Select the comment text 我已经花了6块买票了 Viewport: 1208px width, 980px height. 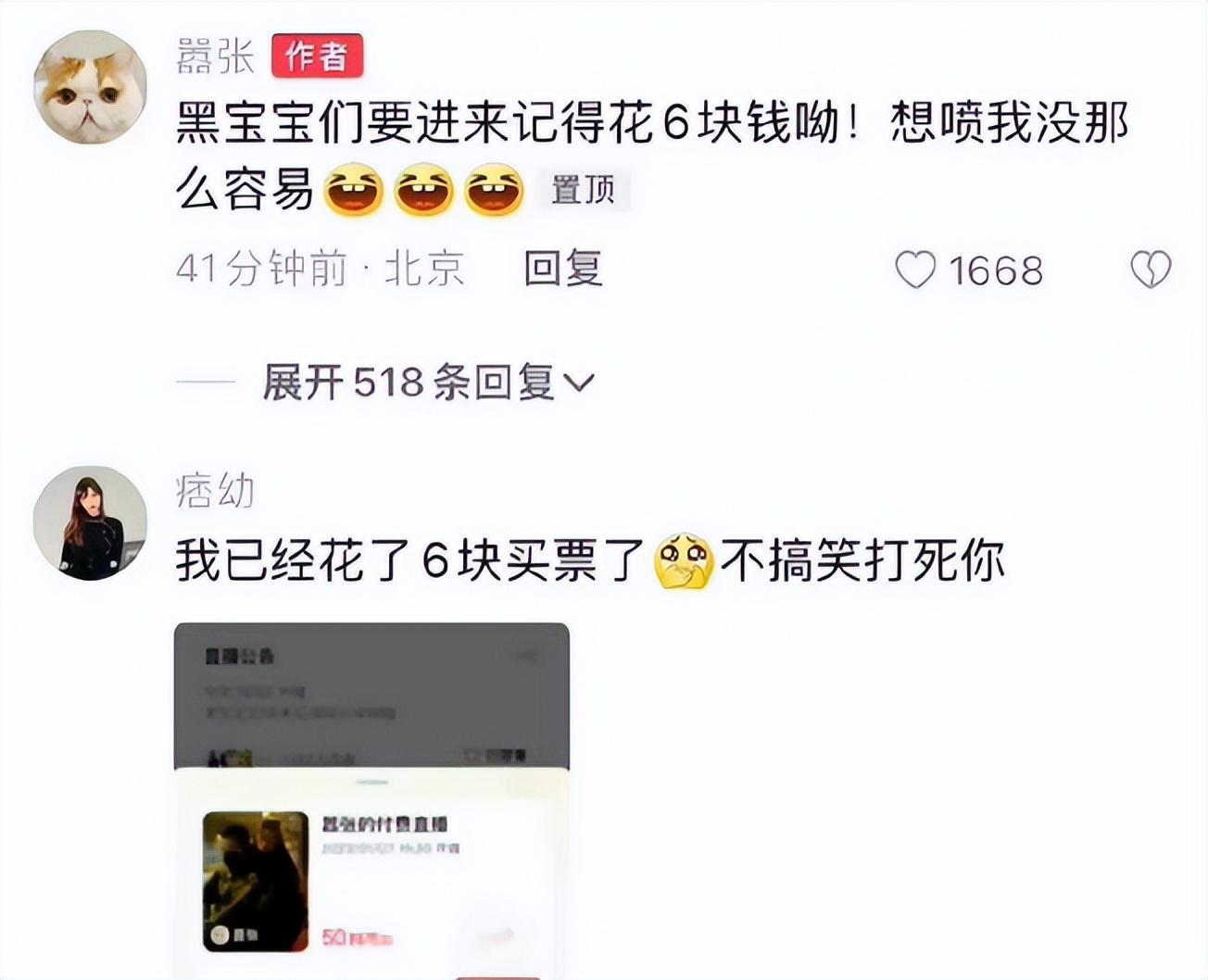[410, 561]
